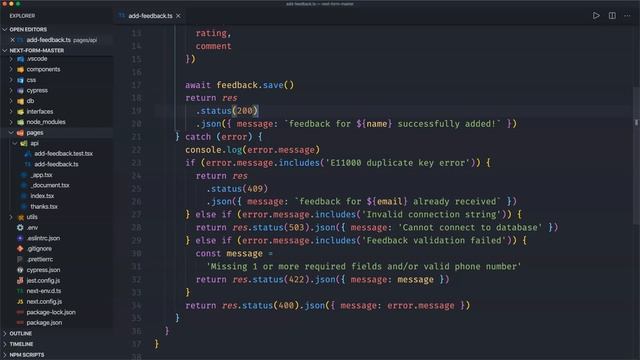This screenshot has width=640, height=360.
Task: Expand the Timeline section
Action: [5, 344]
